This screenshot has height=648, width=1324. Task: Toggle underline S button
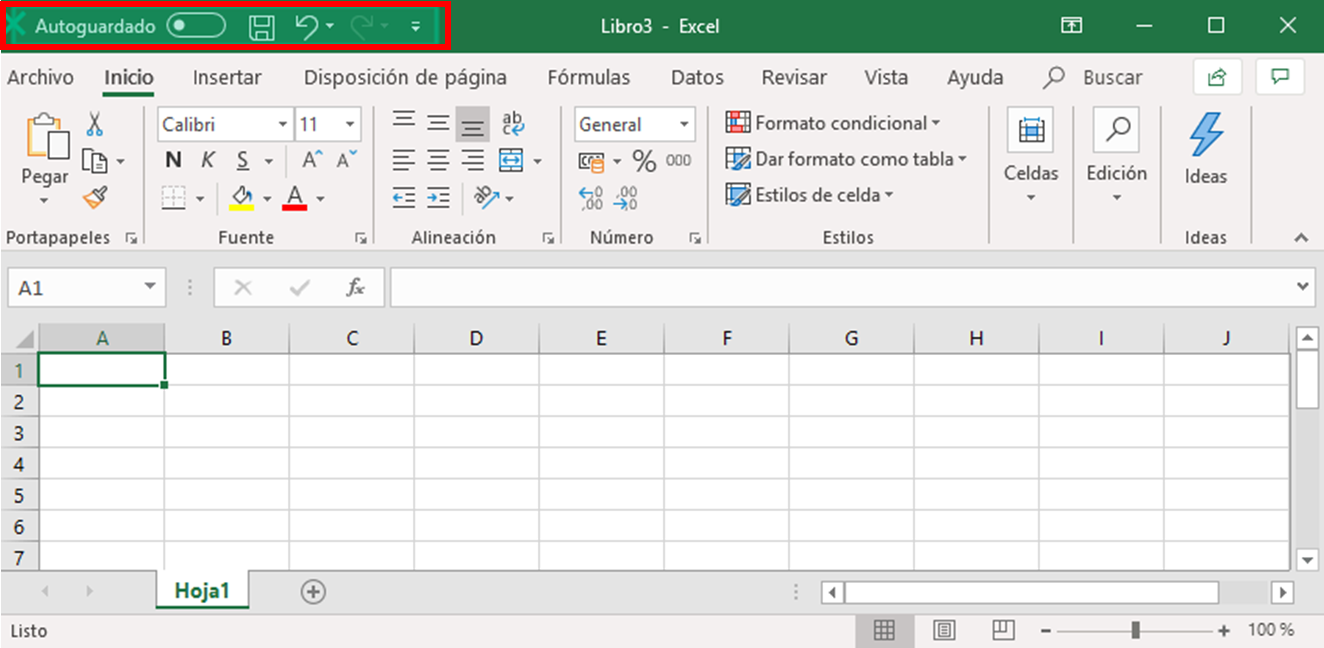click(243, 160)
